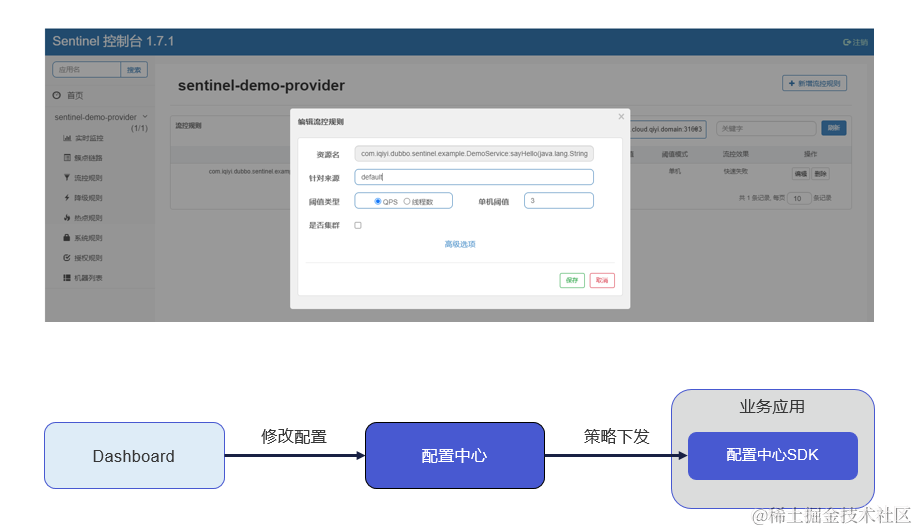Click 删除 in the rule row

(821, 174)
